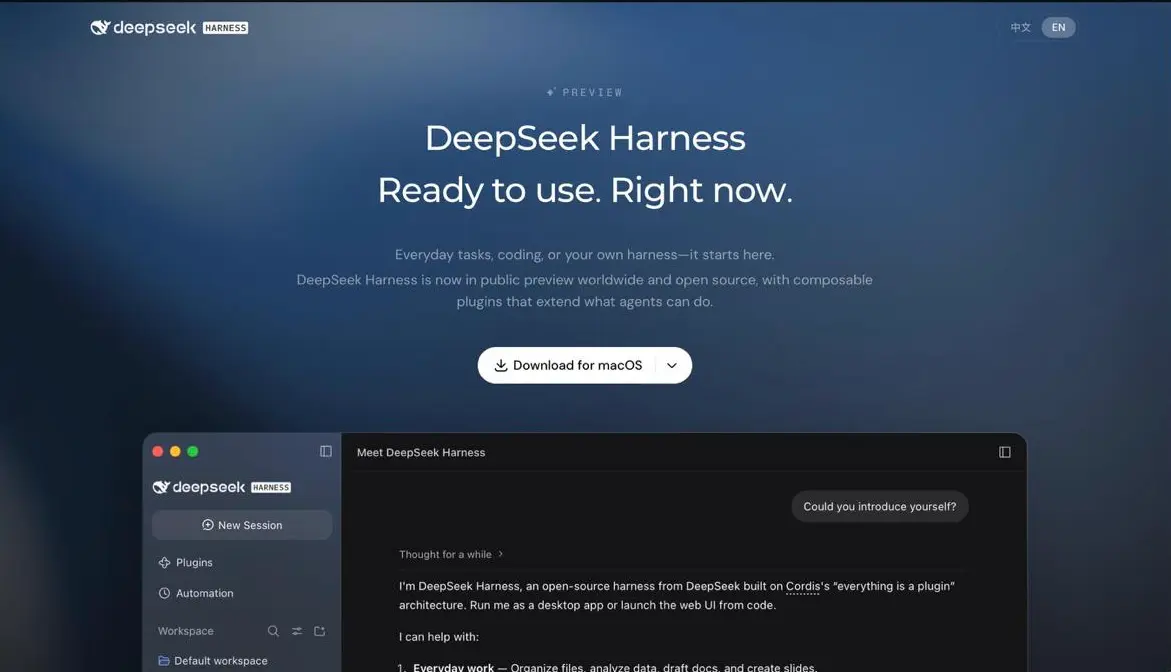
Task: Click the red close window dot
Action: pyautogui.click(x=158, y=451)
